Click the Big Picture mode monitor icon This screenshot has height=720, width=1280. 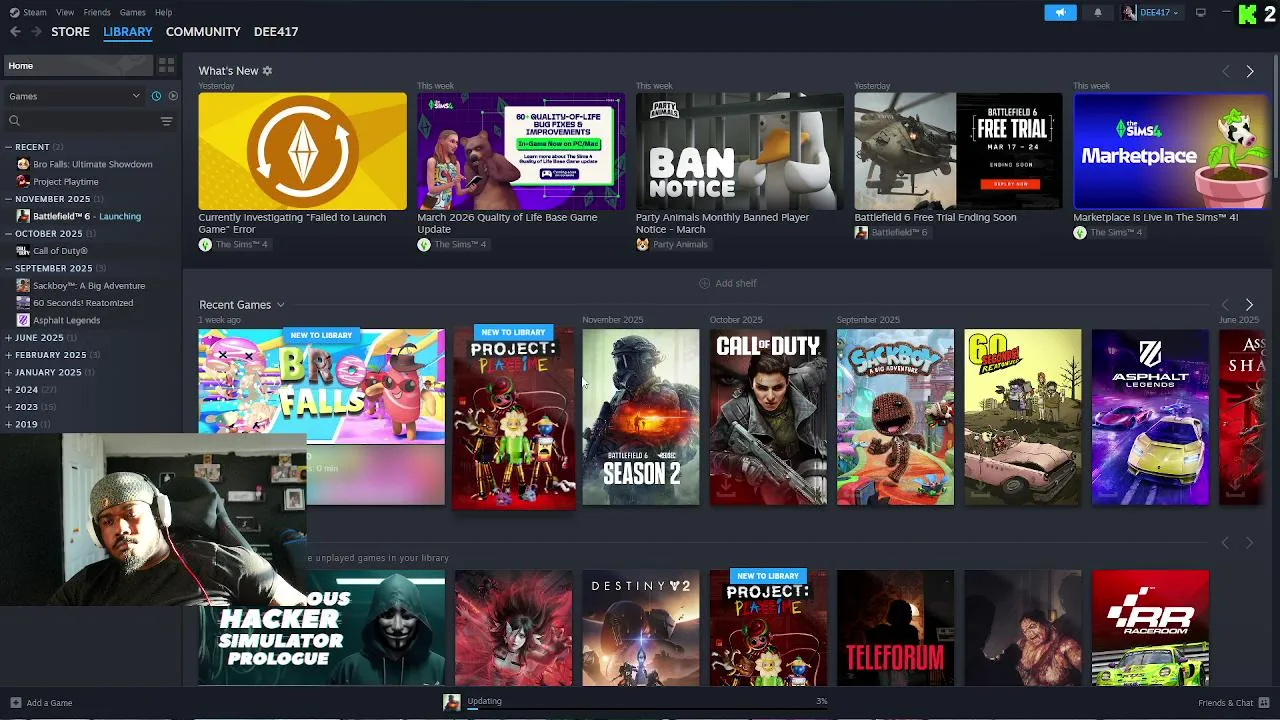click(1201, 12)
